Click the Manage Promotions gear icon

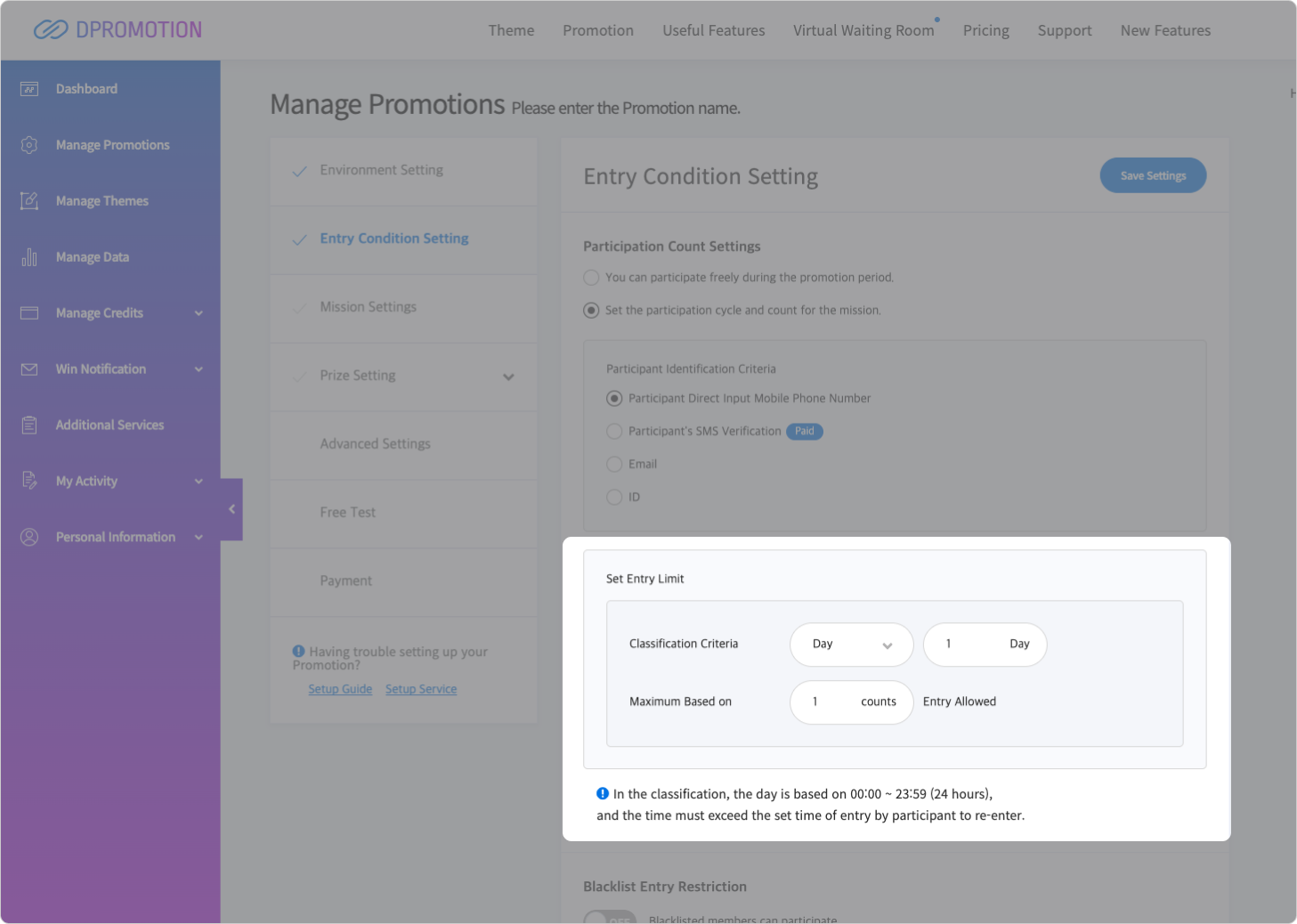coord(29,145)
